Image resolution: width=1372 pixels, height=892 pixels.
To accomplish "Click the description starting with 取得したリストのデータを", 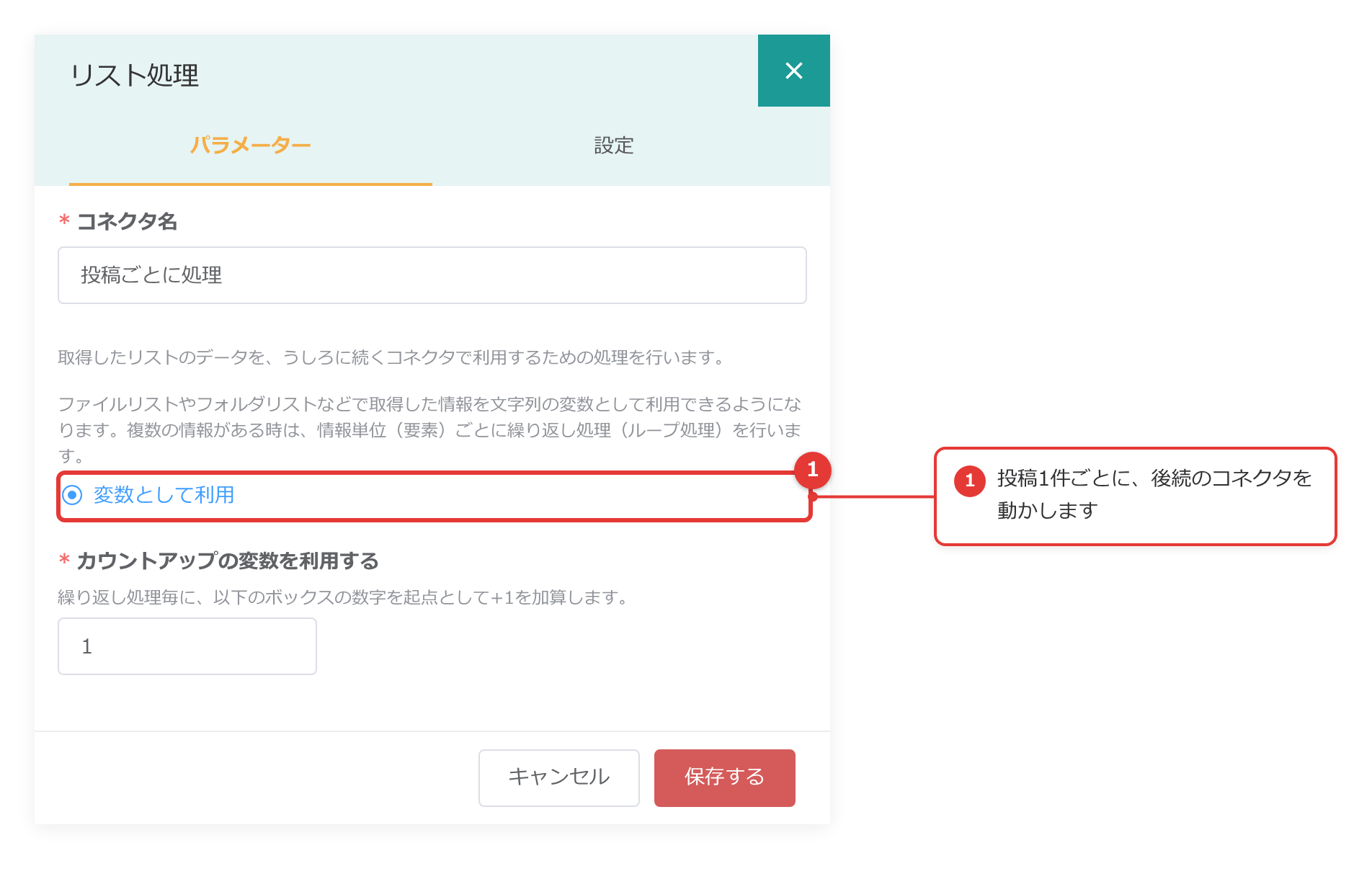I will point(393,357).
